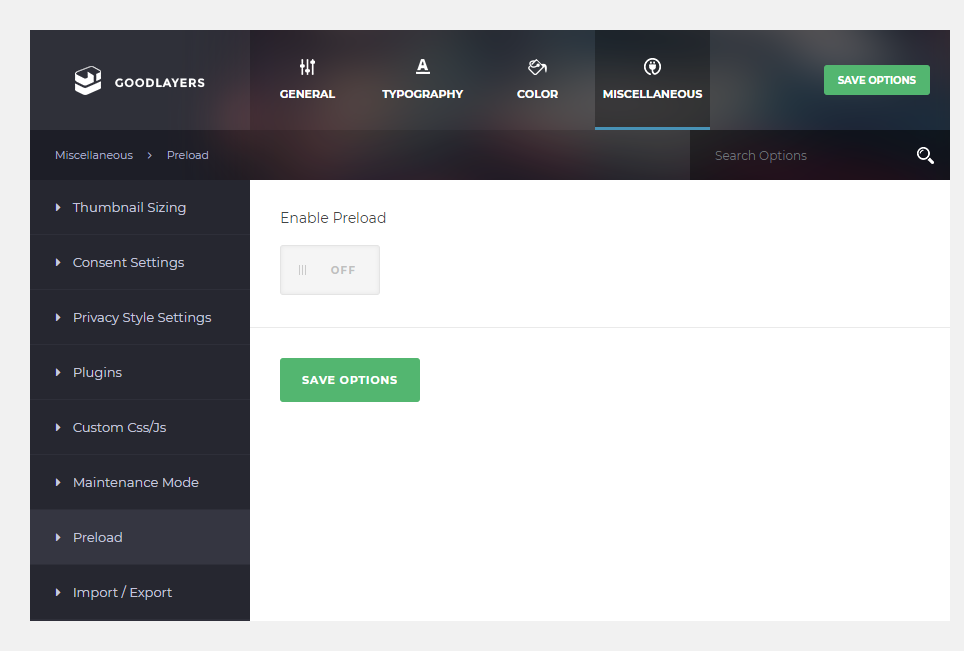964x651 pixels.
Task: Select Privacy Style Settings in sidebar
Action: pos(140,317)
